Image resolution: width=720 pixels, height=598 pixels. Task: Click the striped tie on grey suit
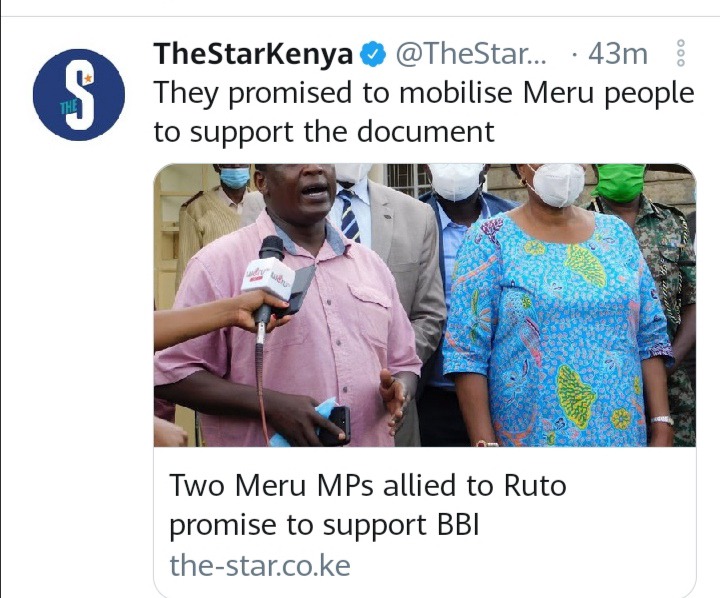point(349,216)
